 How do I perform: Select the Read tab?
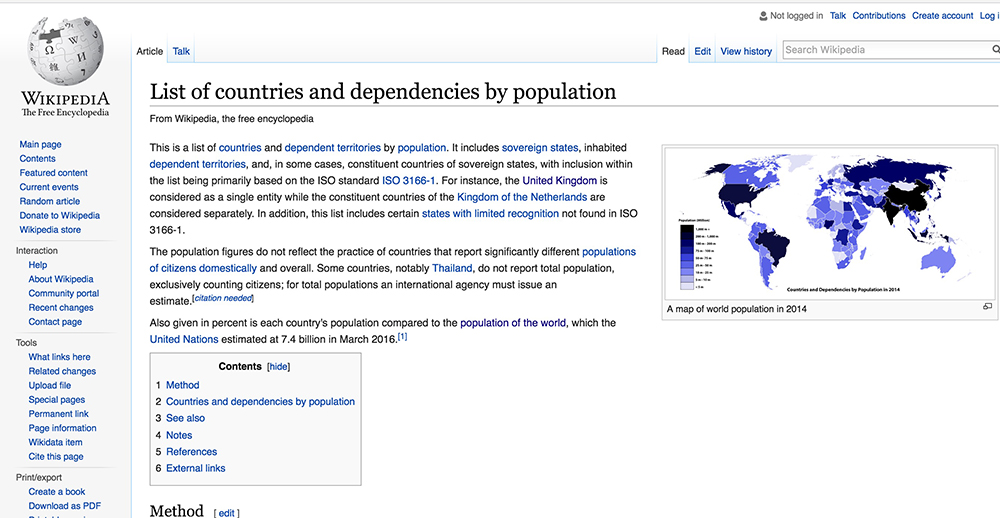[673, 52]
